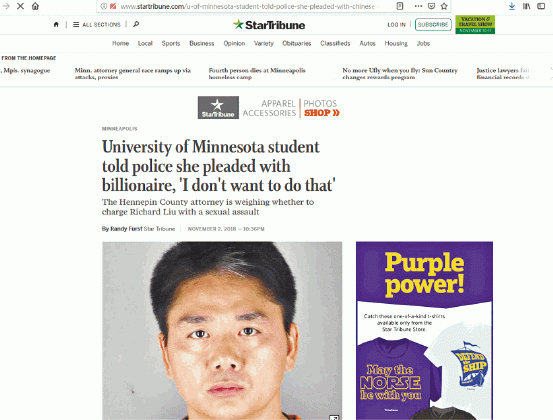Open the Obituaries navigation tab

(x=297, y=43)
